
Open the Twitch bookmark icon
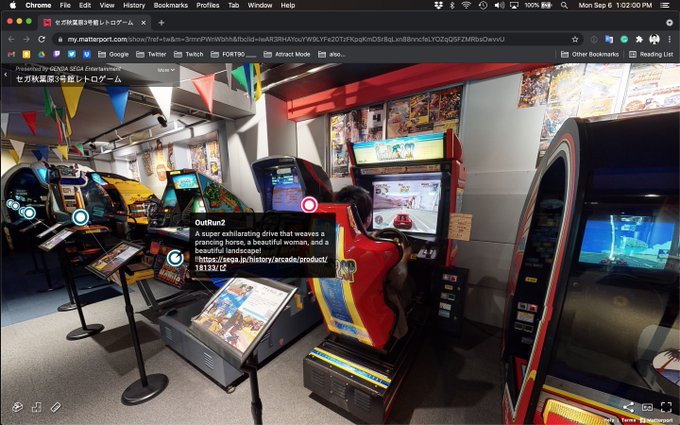56,54
